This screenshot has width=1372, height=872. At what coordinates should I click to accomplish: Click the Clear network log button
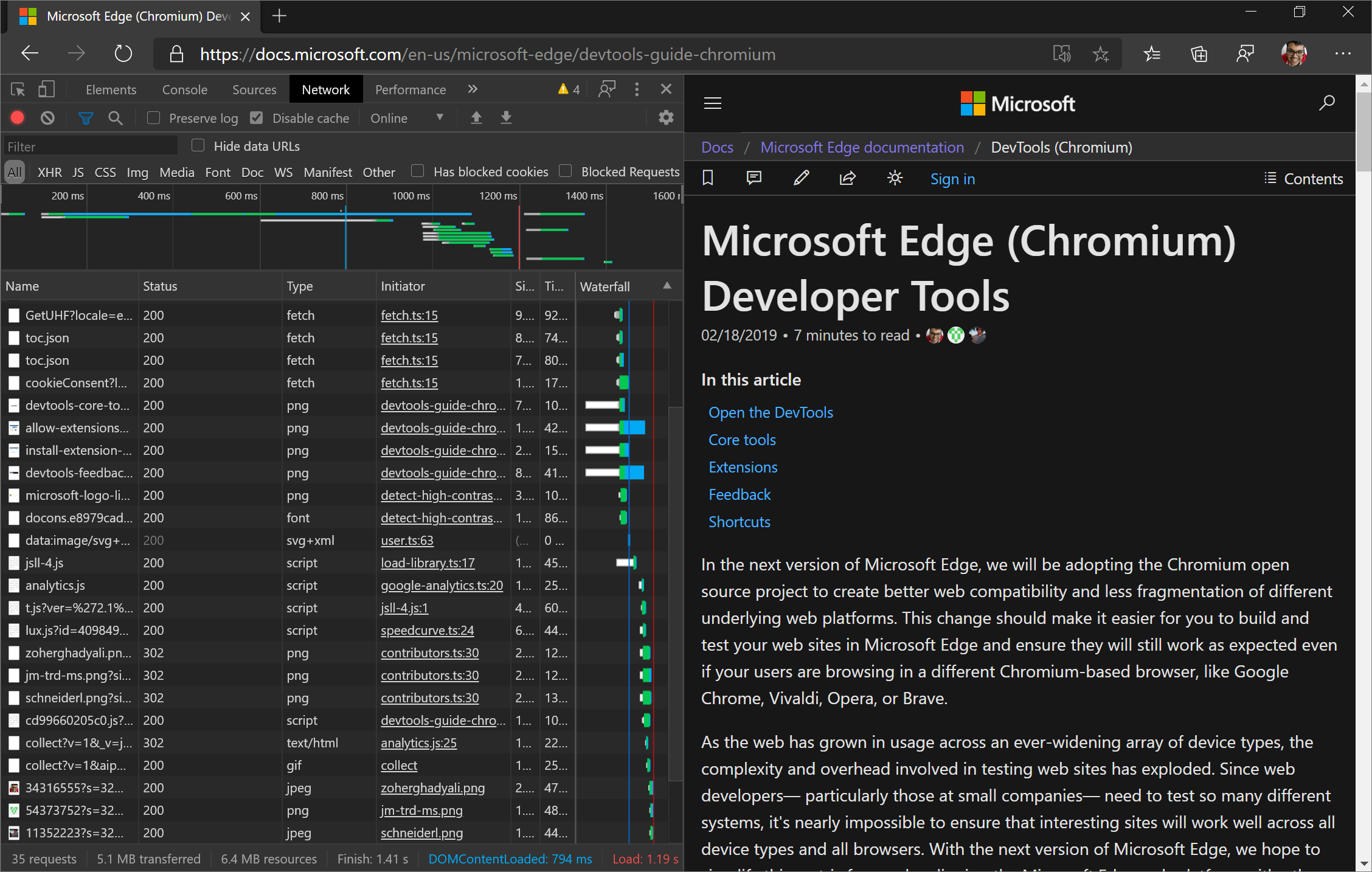tap(47, 117)
